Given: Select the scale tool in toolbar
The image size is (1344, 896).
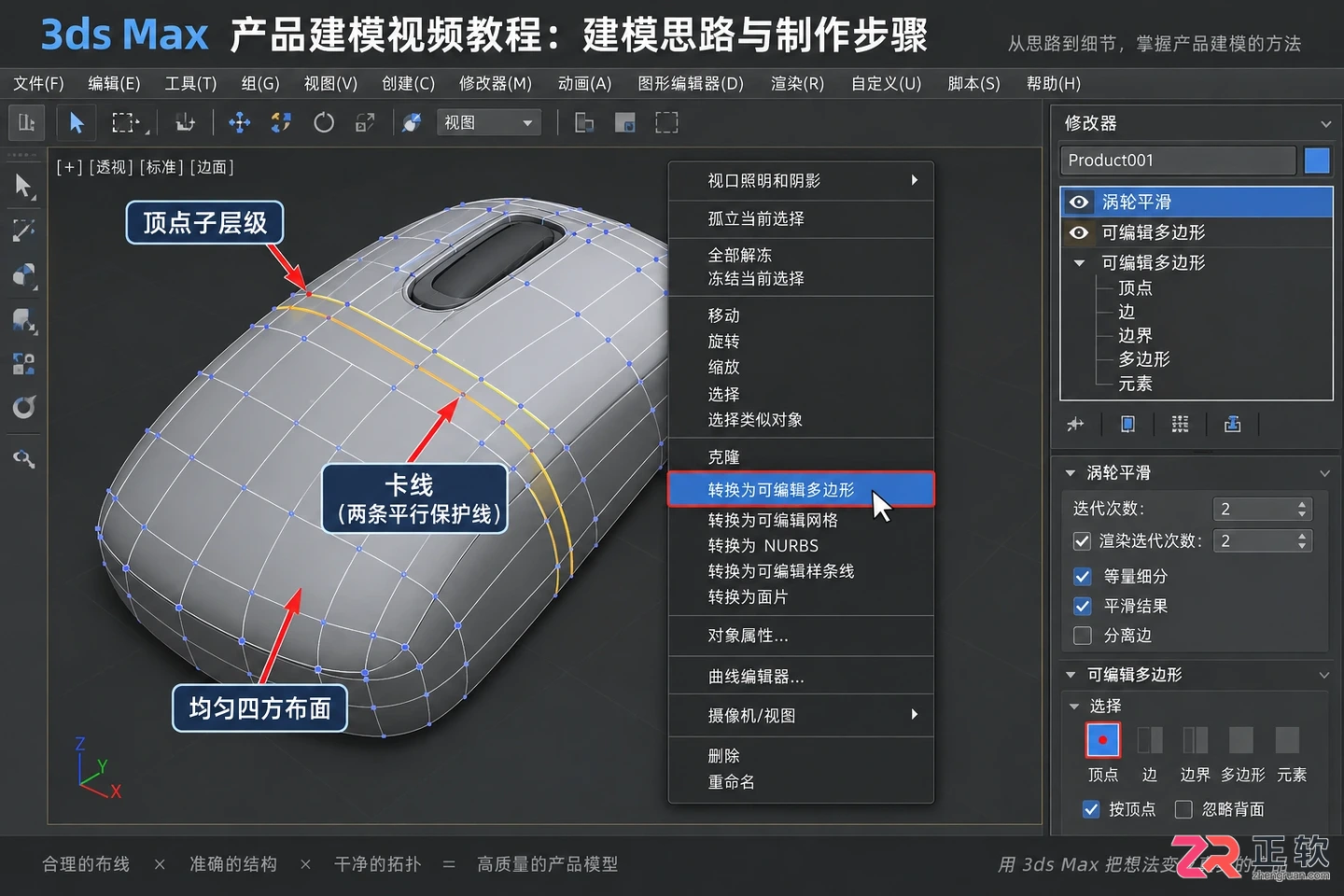Looking at the screenshot, I should (x=365, y=122).
